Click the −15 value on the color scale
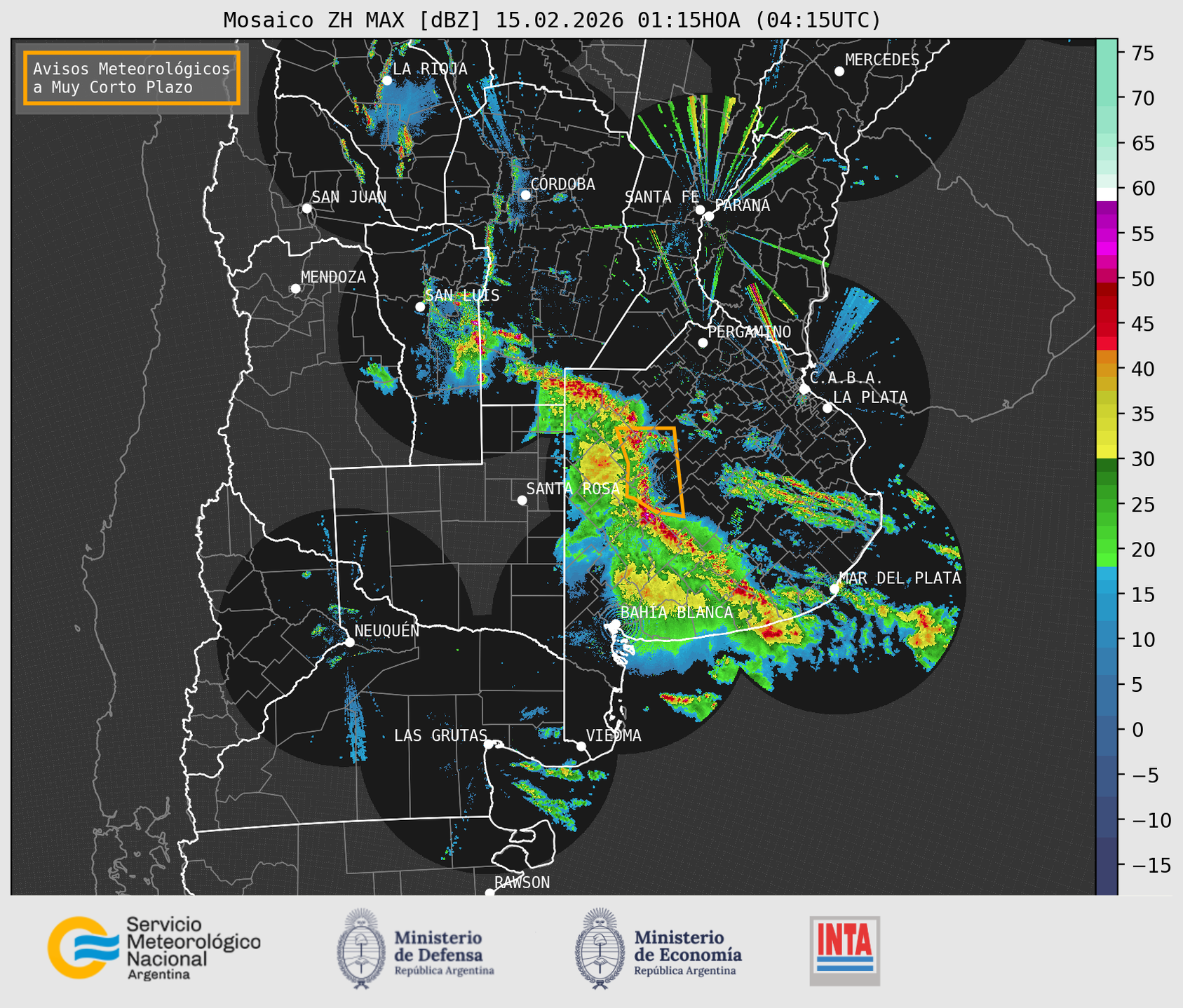1183x1008 pixels. pyautogui.click(x=1151, y=865)
